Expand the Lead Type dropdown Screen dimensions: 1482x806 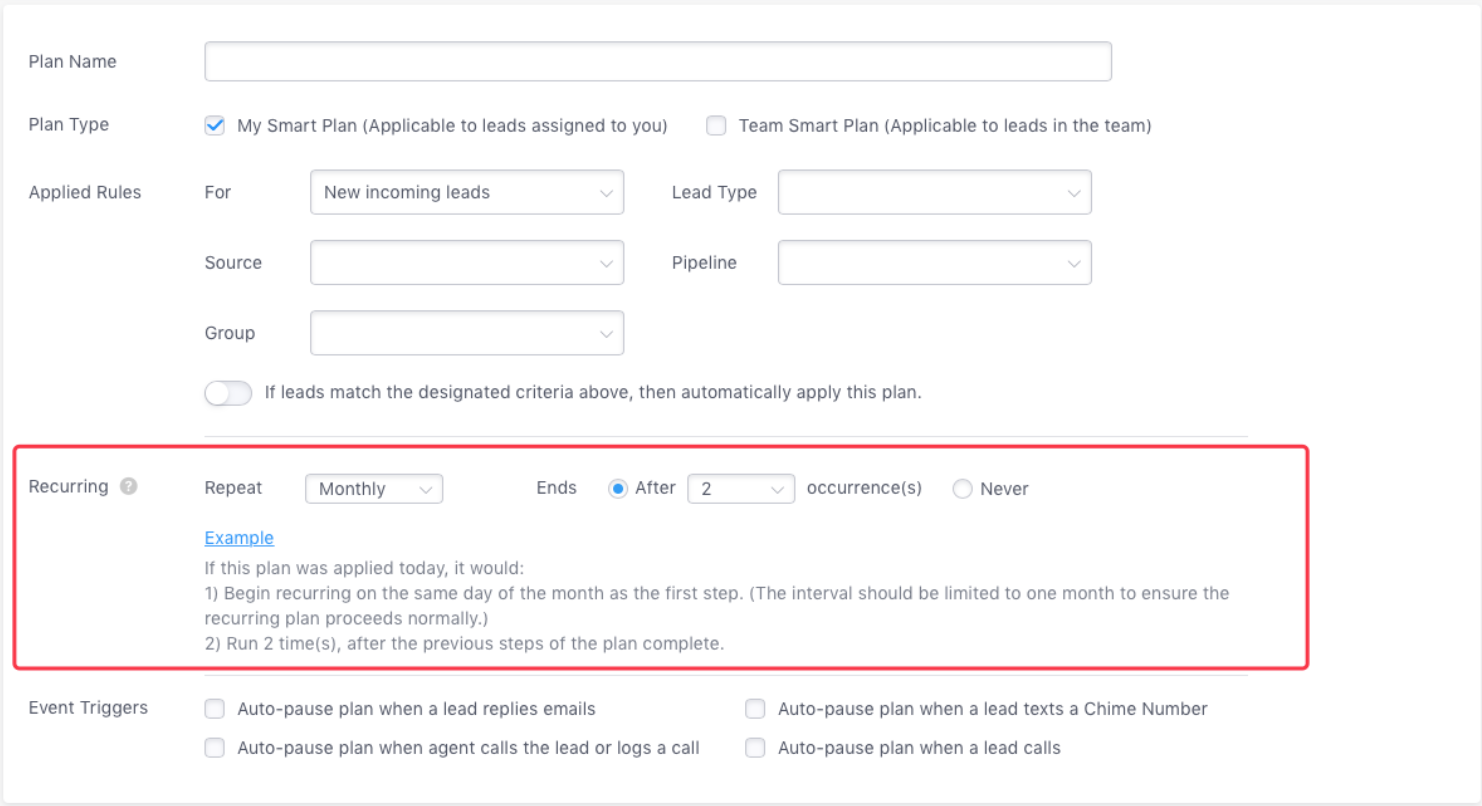(934, 192)
